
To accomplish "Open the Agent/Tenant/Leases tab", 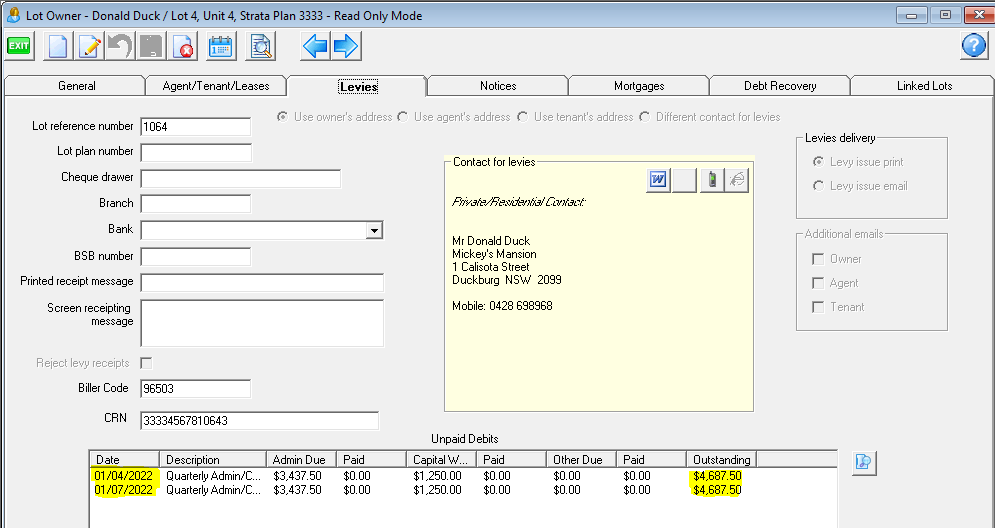I will tap(216, 86).
